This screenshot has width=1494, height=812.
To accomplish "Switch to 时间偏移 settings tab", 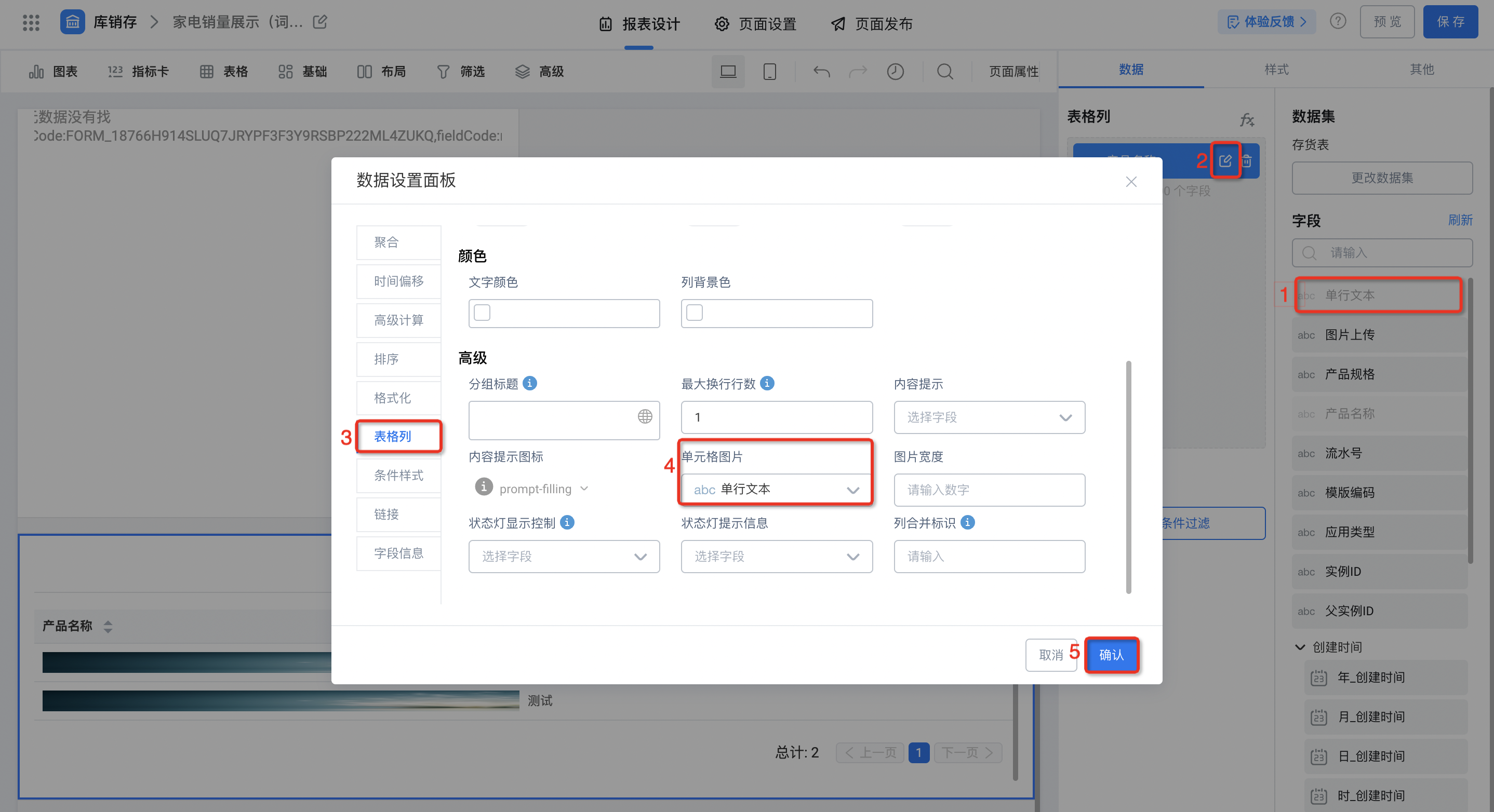I will tap(398, 281).
